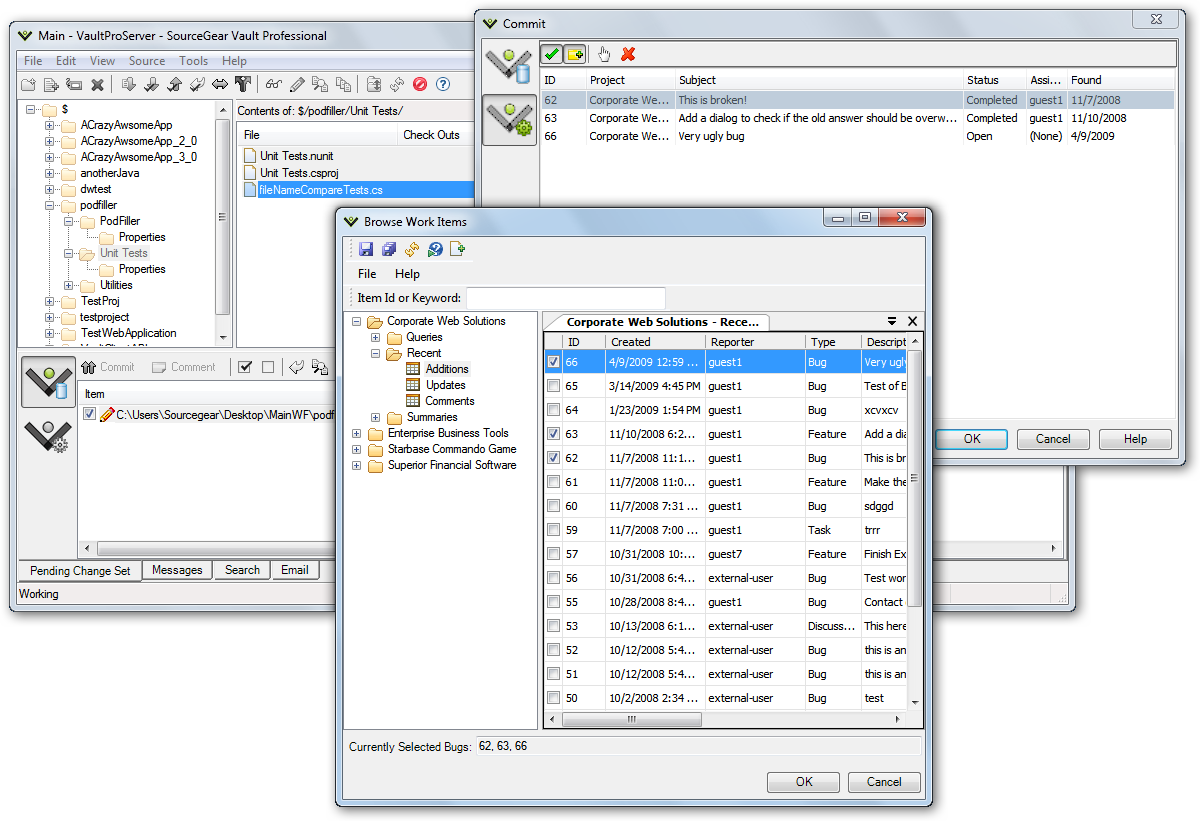Click the help globe icon in Browse Work Items

pos(435,249)
